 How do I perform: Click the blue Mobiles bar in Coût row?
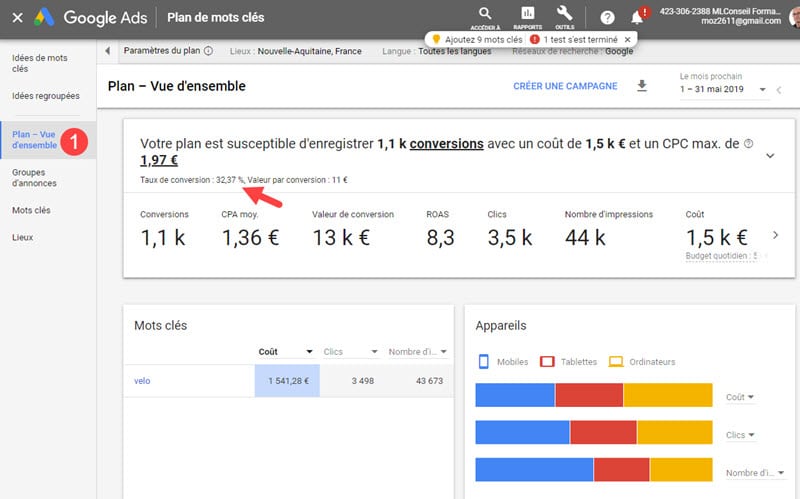tap(514, 394)
